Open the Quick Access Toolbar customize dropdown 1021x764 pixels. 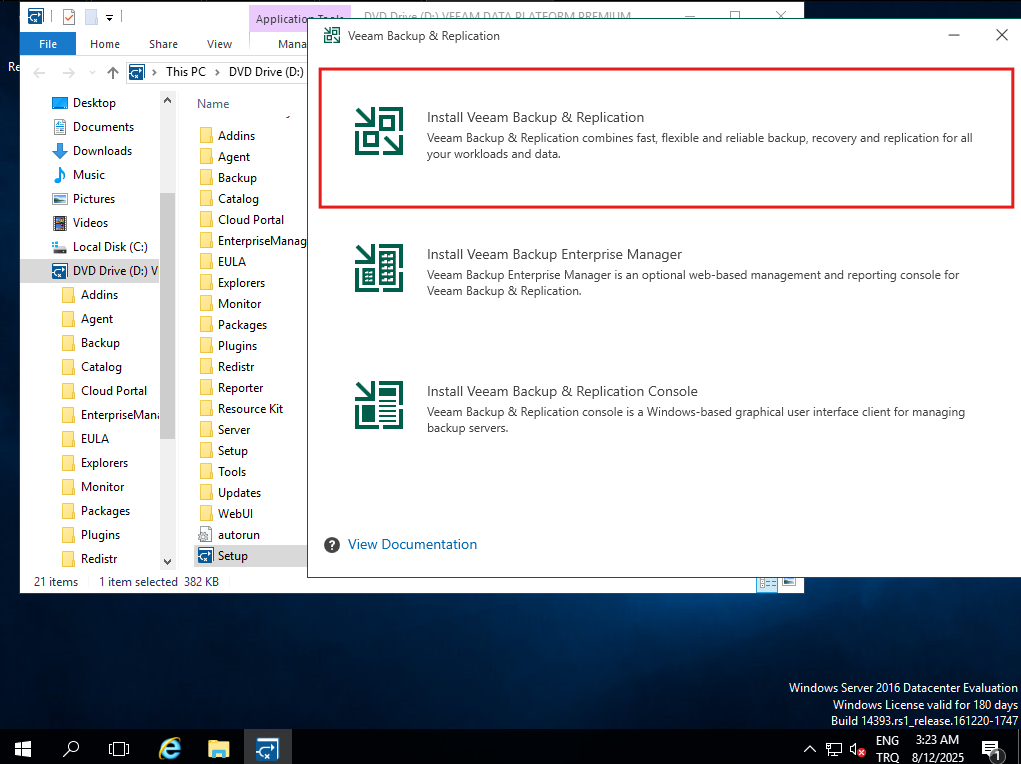click(x=109, y=18)
